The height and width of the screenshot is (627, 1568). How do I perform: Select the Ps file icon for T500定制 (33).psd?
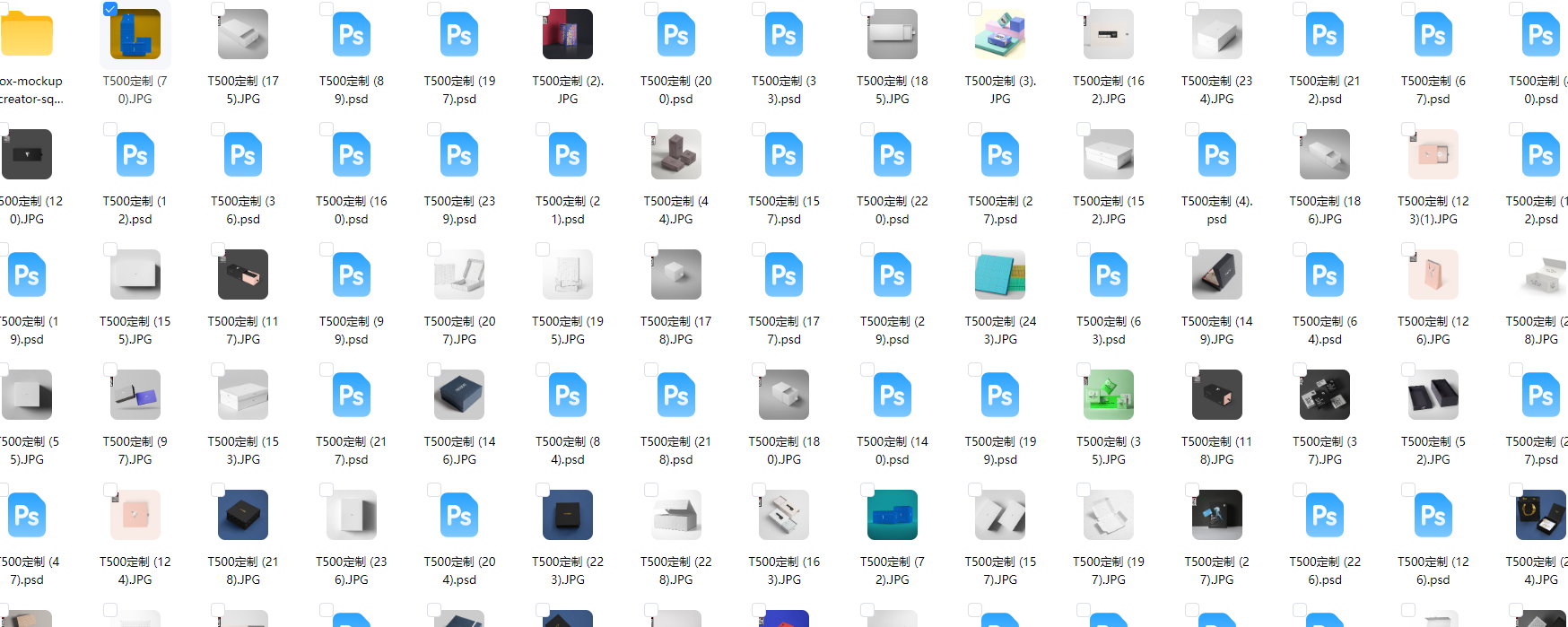pyautogui.click(x=784, y=35)
